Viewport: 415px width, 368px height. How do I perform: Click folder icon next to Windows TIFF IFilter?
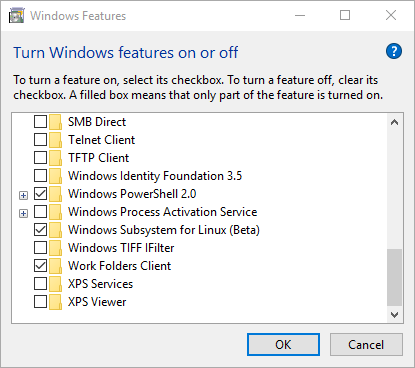point(55,248)
